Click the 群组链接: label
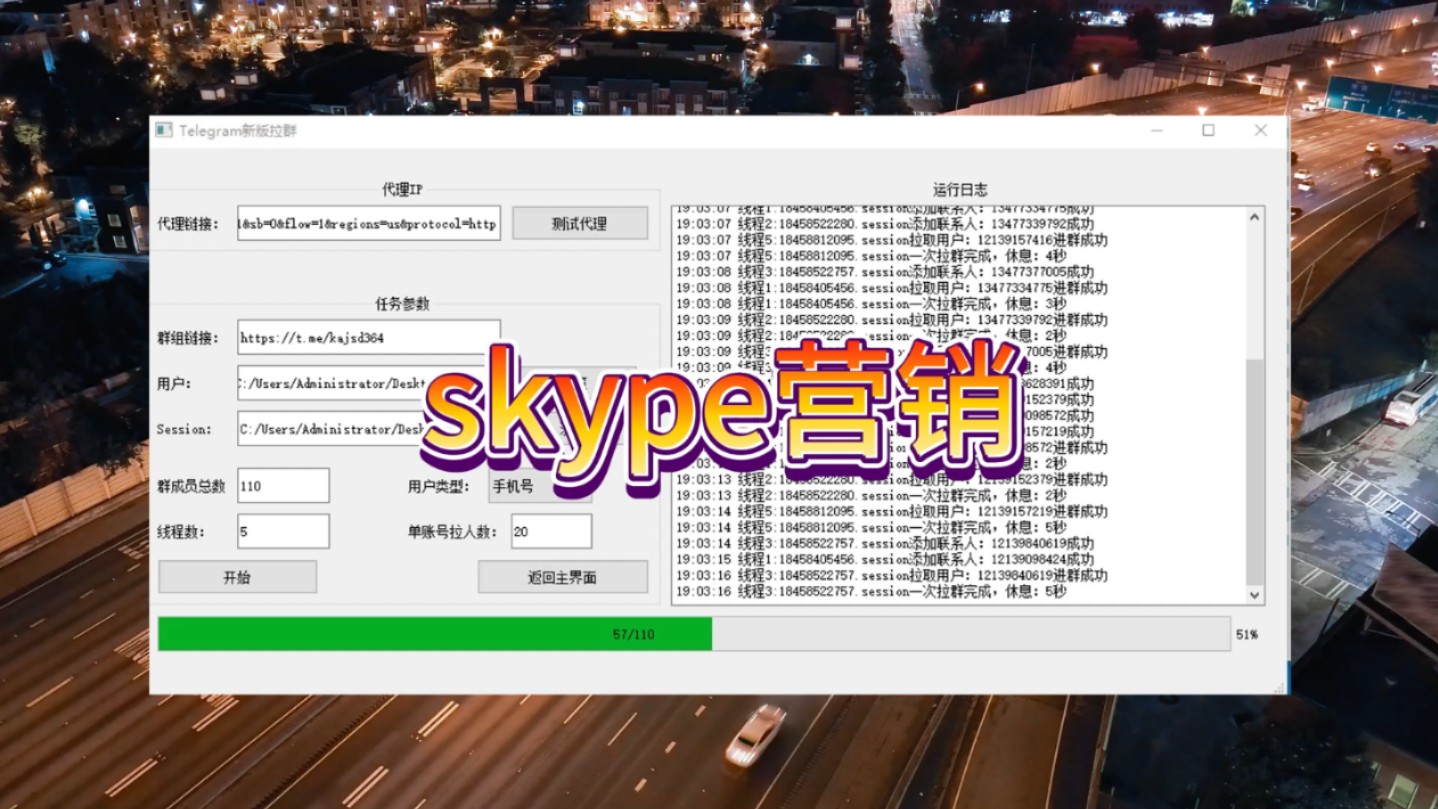The width and height of the screenshot is (1438, 809). click(x=188, y=338)
